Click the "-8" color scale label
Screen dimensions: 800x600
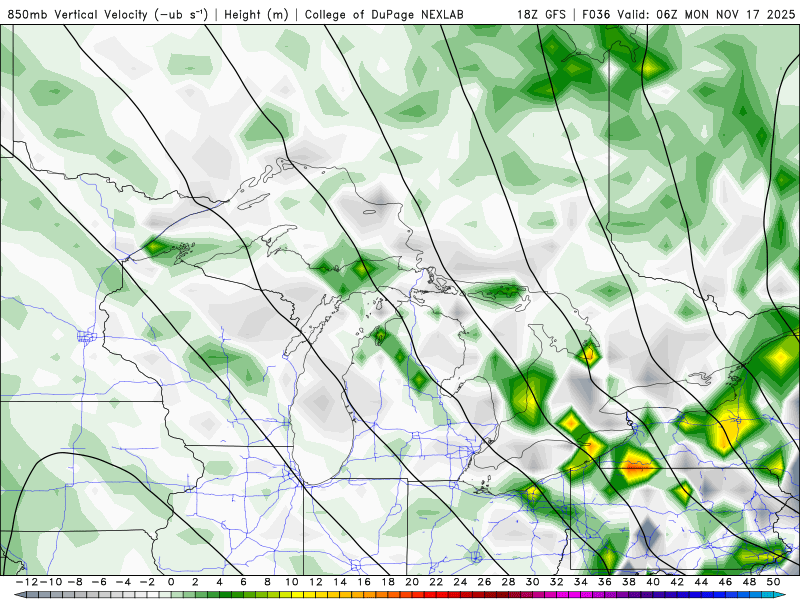coord(74,582)
